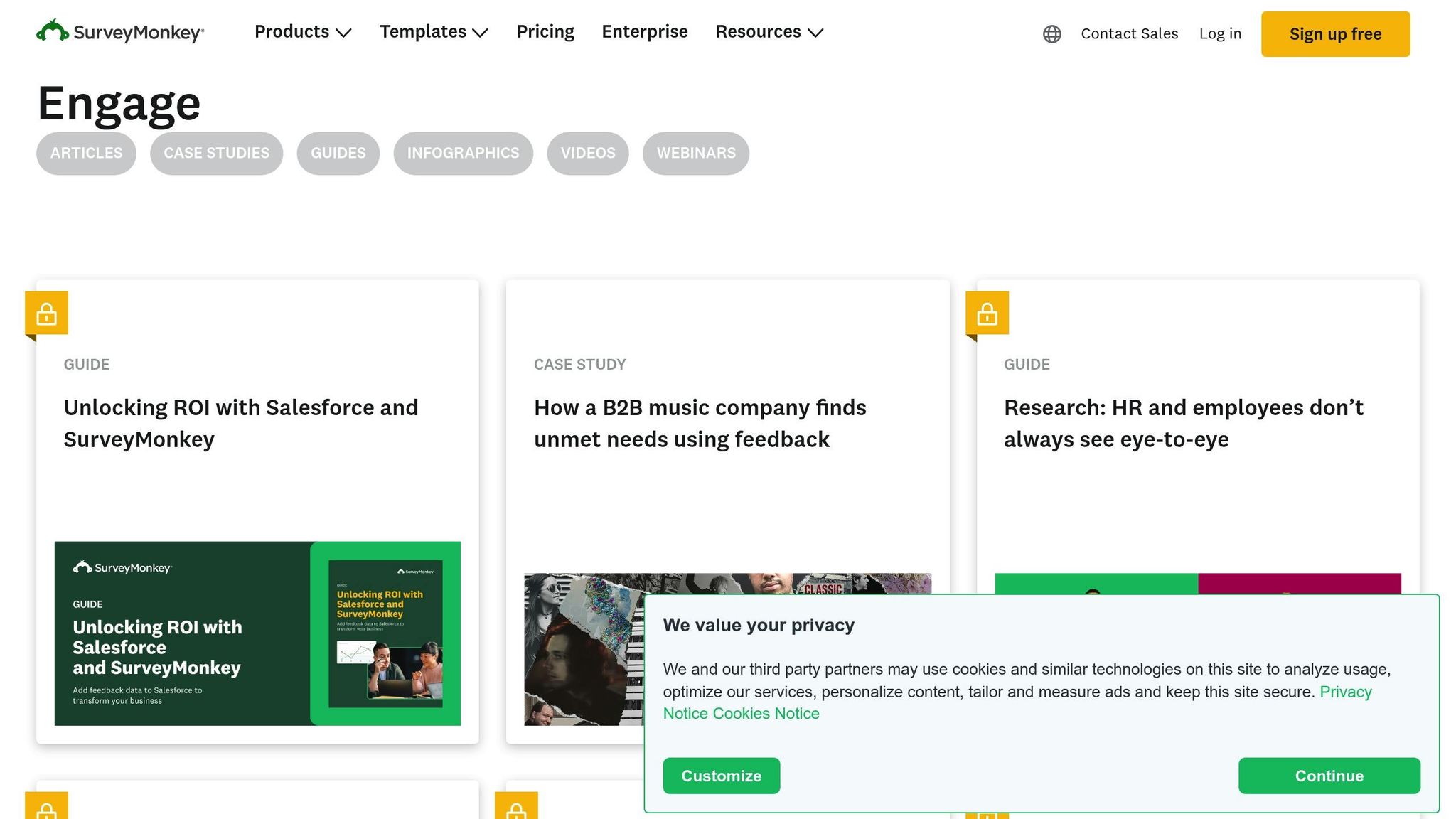Viewport: 1456px width, 819px height.
Task: Open the Enterprise page
Action: click(645, 32)
